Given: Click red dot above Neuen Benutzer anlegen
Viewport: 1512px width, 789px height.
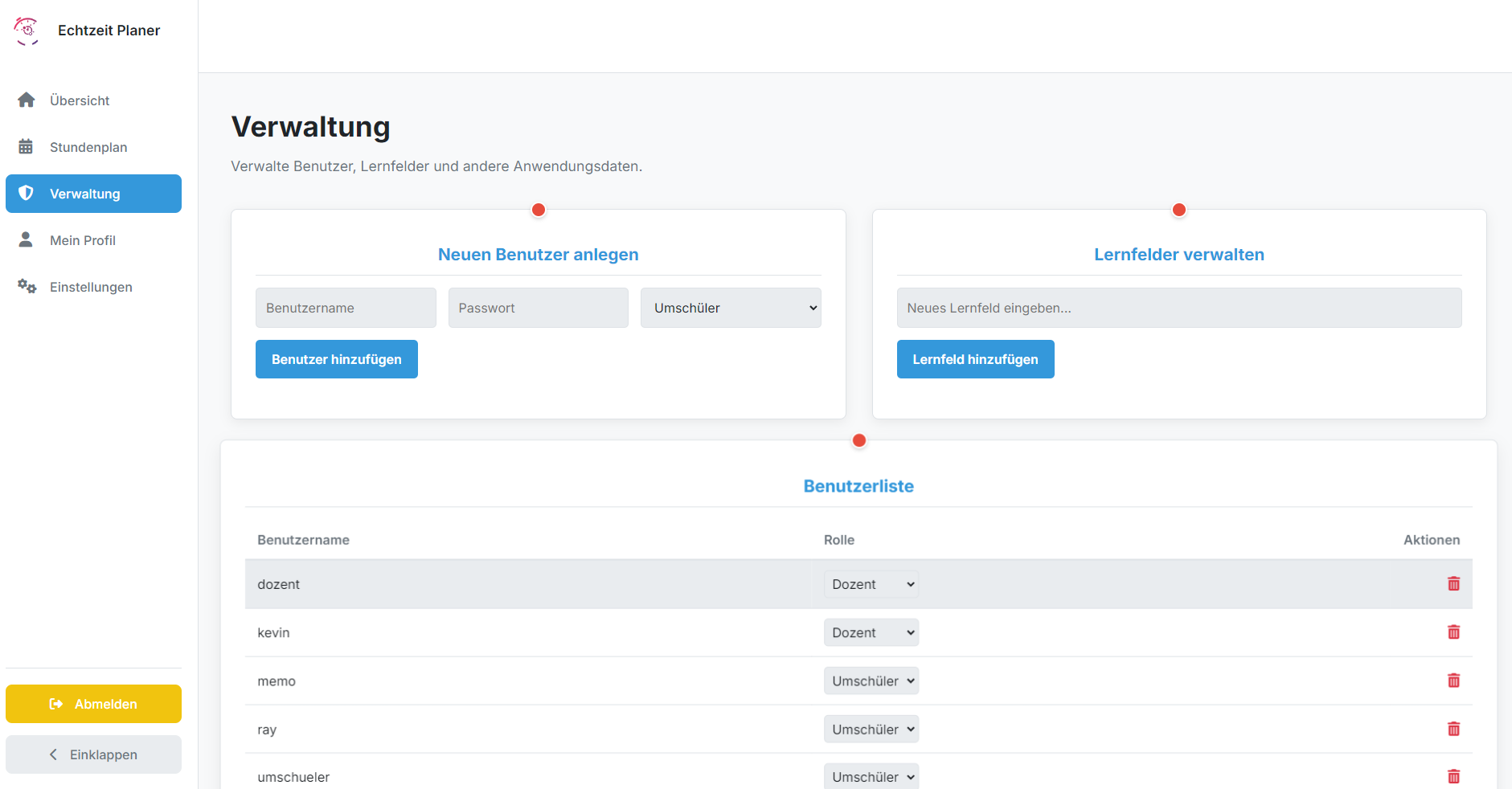Looking at the screenshot, I should pos(539,210).
